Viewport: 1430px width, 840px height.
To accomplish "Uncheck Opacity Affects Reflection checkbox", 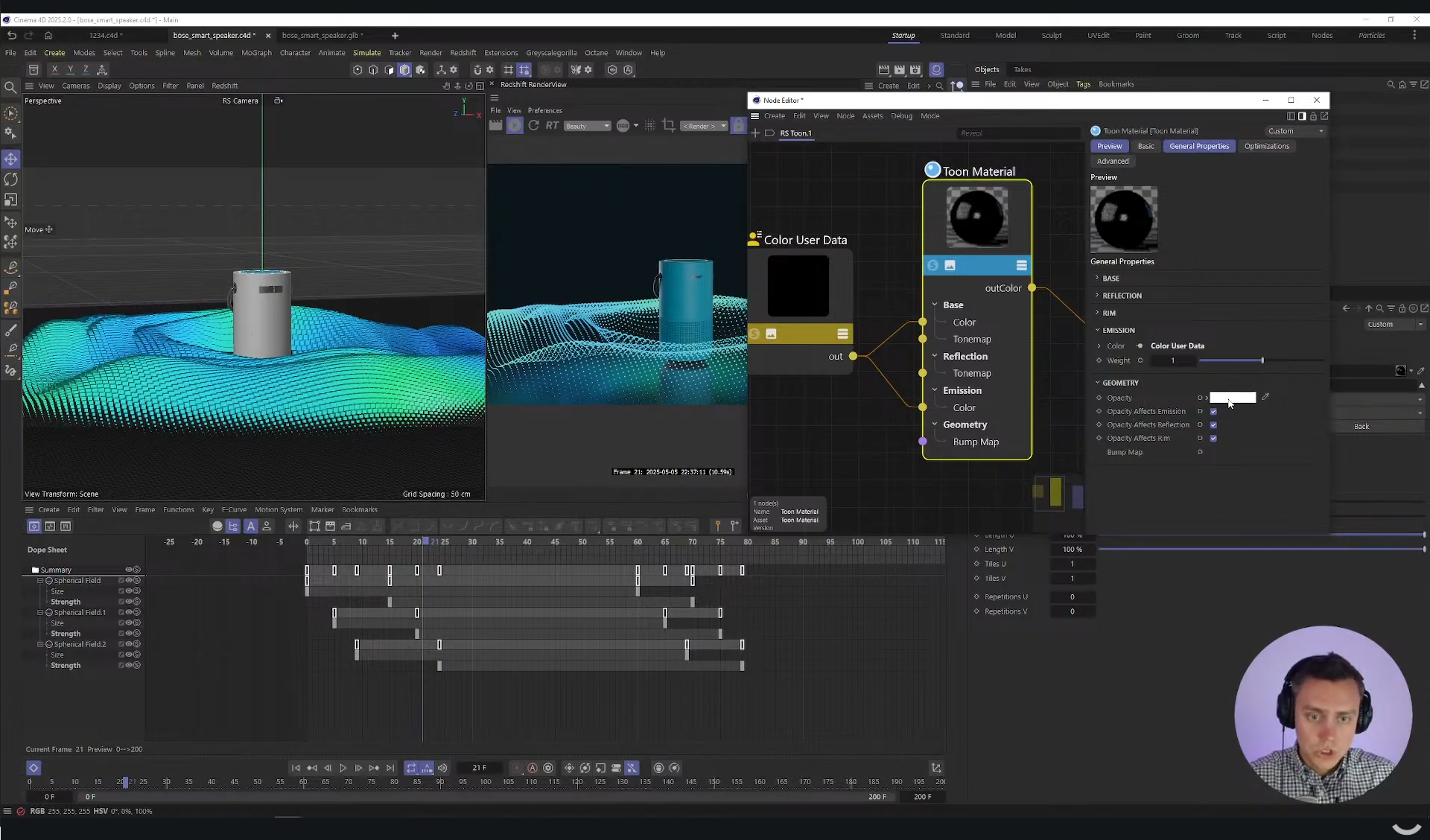I will click(x=1213, y=425).
